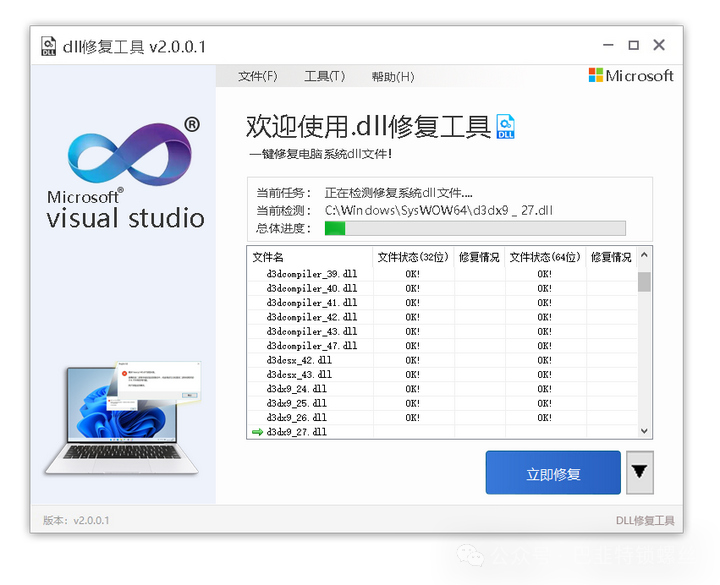The width and height of the screenshot is (720, 585).
Task: Select the d3dx9_24.dll row
Action: click(442, 389)
